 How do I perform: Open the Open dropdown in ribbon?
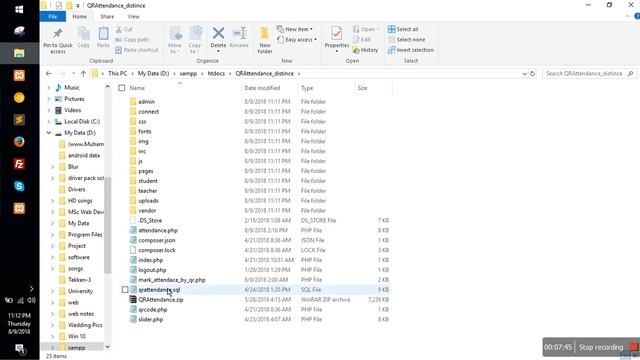pyautogui.click(x=366, y=29)
